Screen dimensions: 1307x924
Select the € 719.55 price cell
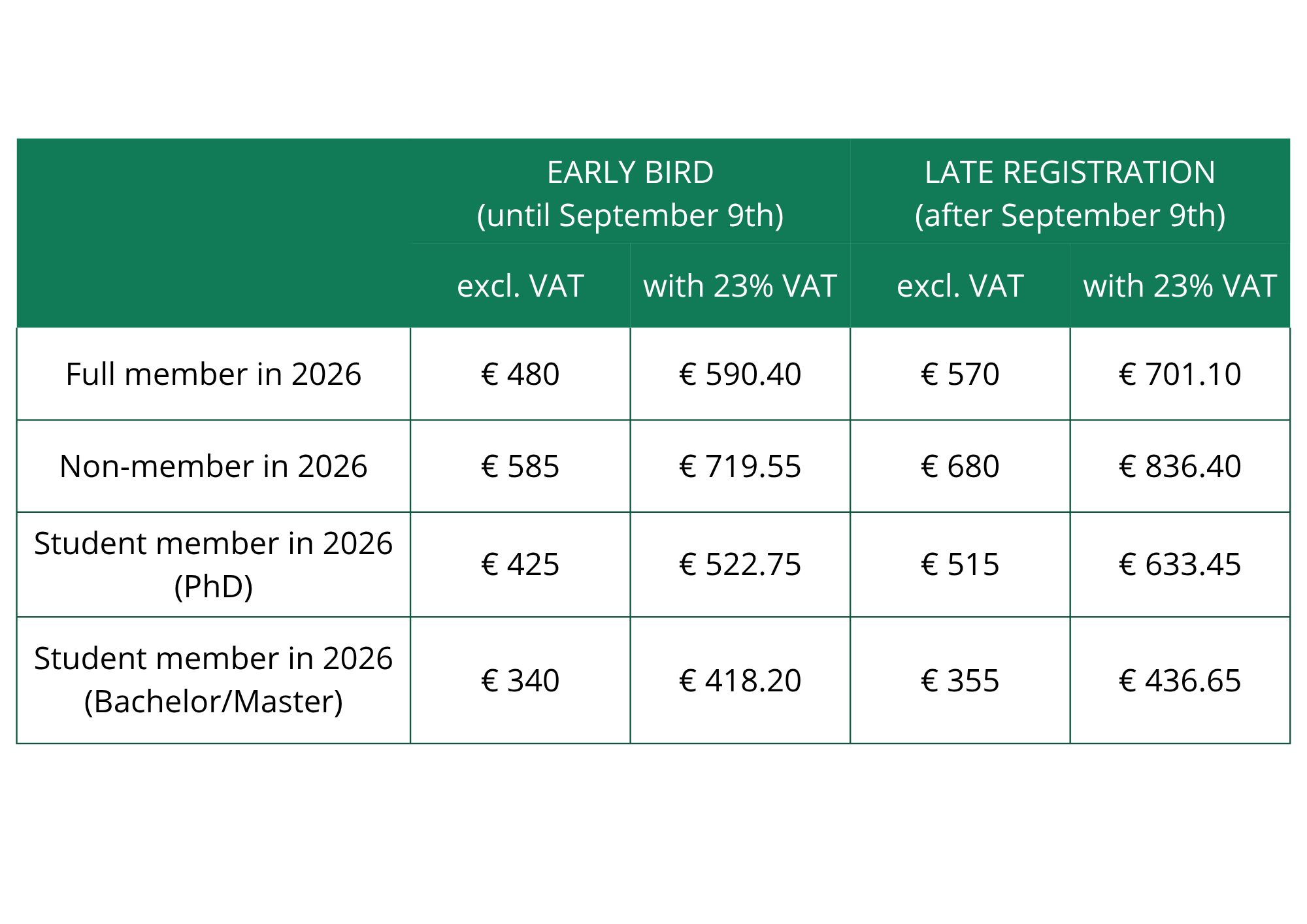(x=740, y=466)
